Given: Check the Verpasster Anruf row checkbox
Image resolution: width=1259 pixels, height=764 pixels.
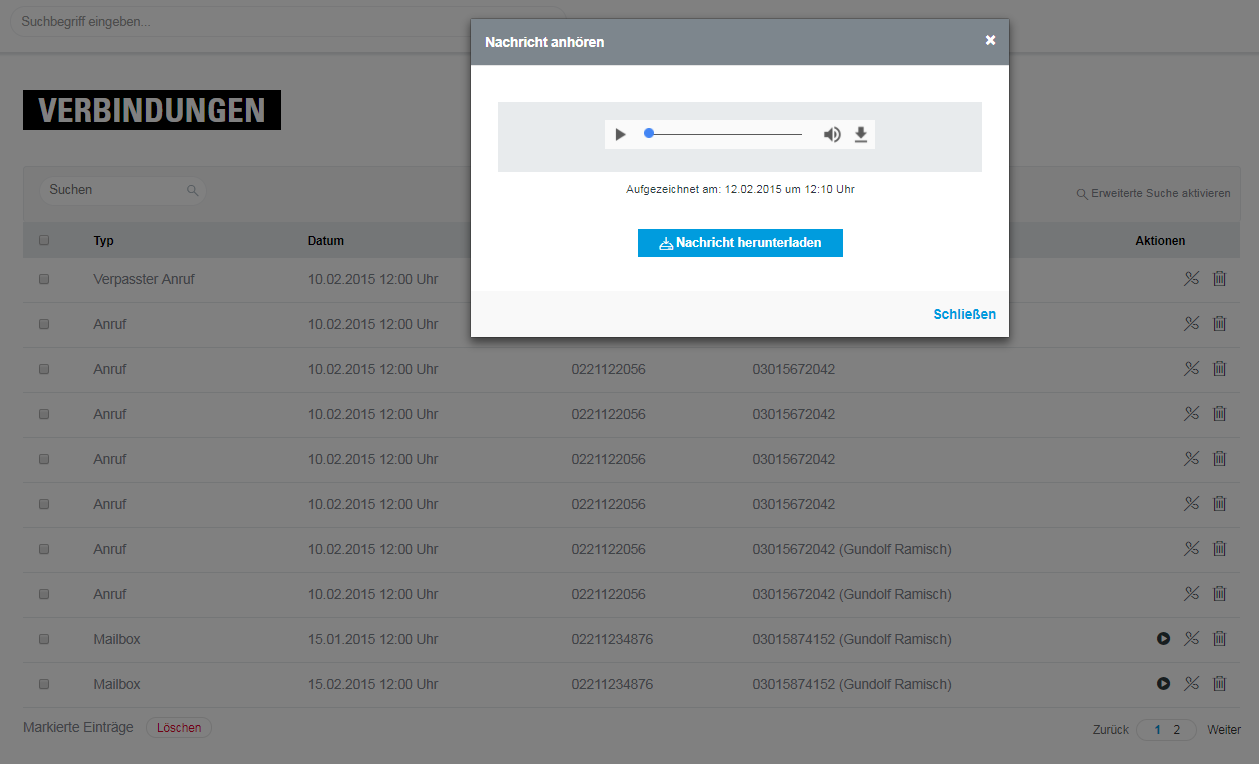Looking at the screenshot, I should pyautogui.click(x=44, y=279).
